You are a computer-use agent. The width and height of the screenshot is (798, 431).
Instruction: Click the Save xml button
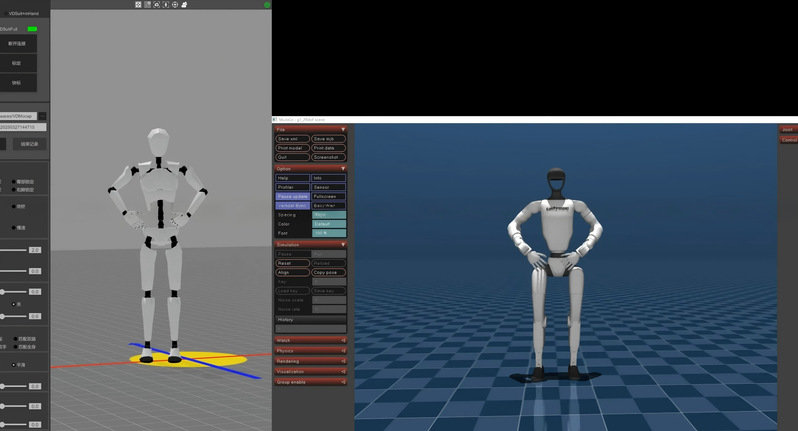(293, 139)
